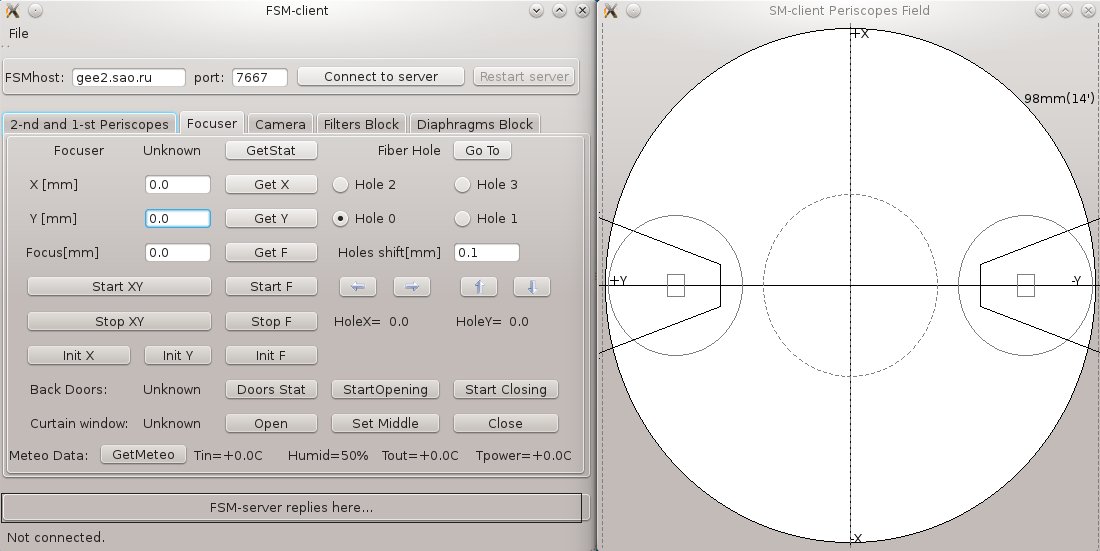Click the up arrow hole shift button
This screenshot has height=551, width=1100.
tap(479, 286)
